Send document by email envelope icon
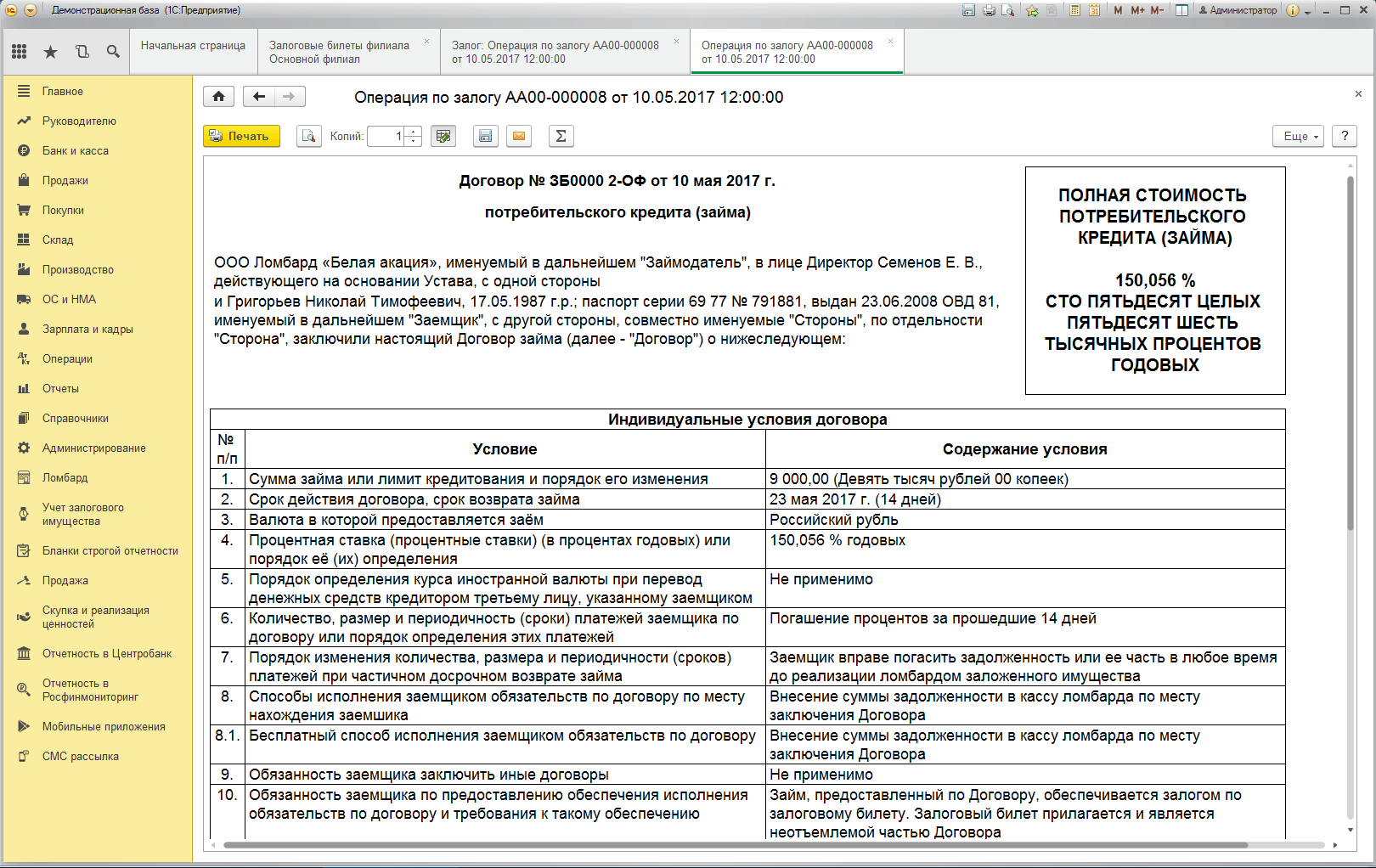Screen dimensions: 1376x868 (x=519, y=136)
